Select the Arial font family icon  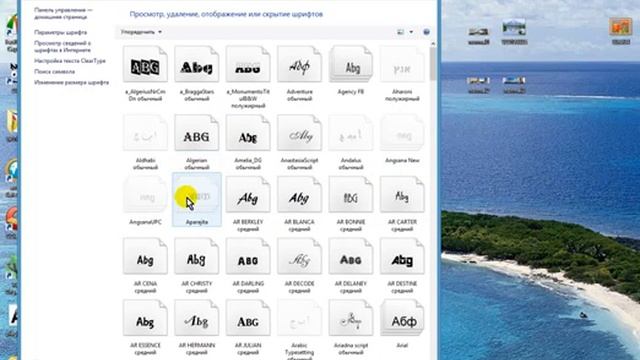(x=402, y=318)
